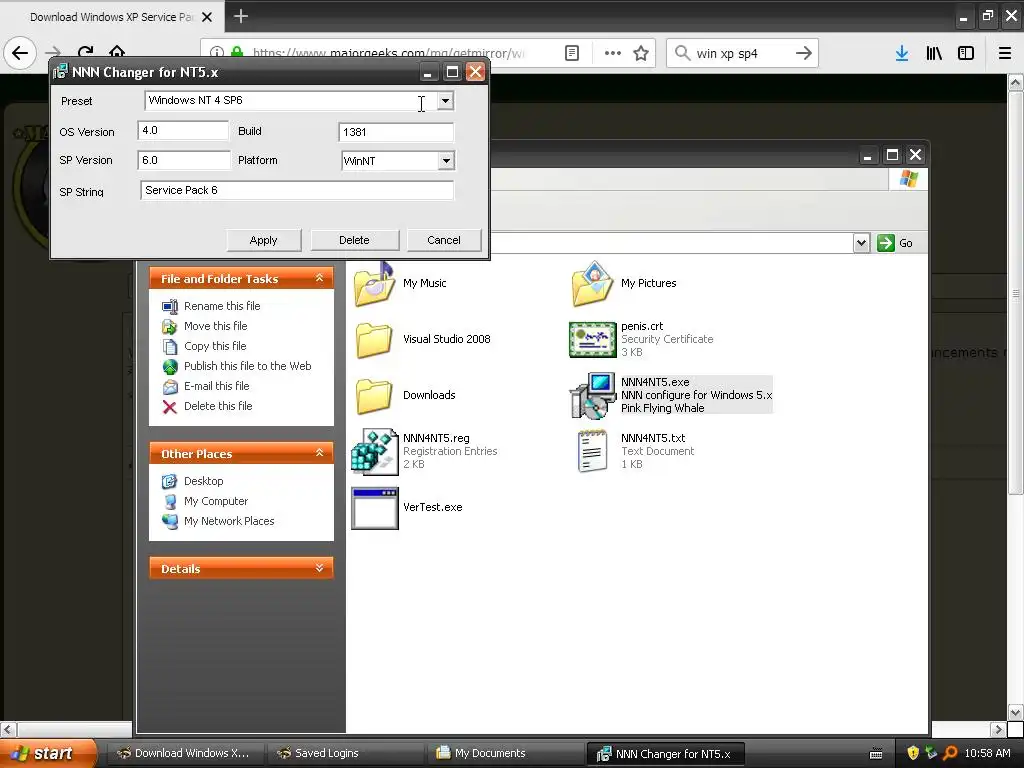This screenshot has height=768, width=1024.
Task: Click the on-screen keyboard tray icon
Action: pyautogui.click(x=876, y=754)
